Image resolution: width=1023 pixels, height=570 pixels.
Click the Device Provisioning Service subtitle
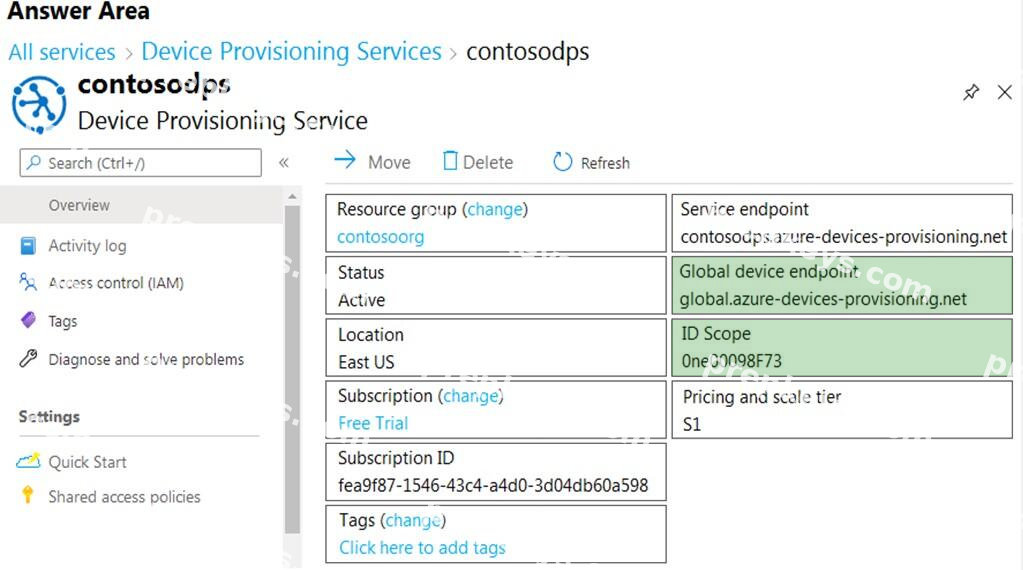222,121
